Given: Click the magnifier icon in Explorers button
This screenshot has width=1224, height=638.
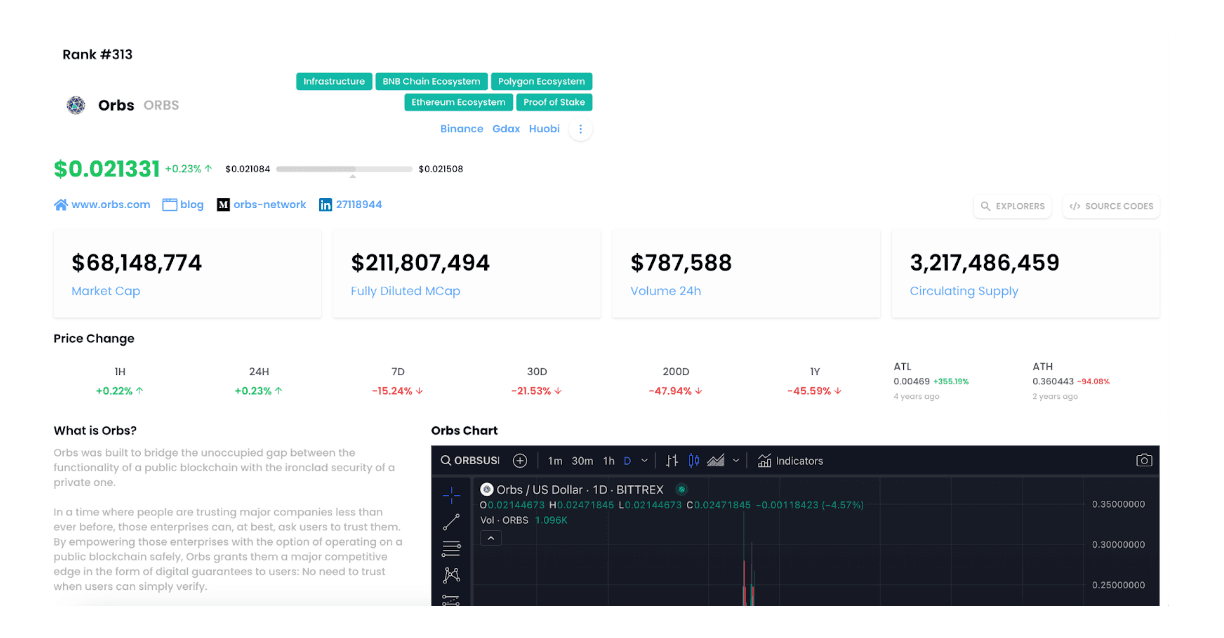Looking at the screenshot, I should tap(986, 206).
